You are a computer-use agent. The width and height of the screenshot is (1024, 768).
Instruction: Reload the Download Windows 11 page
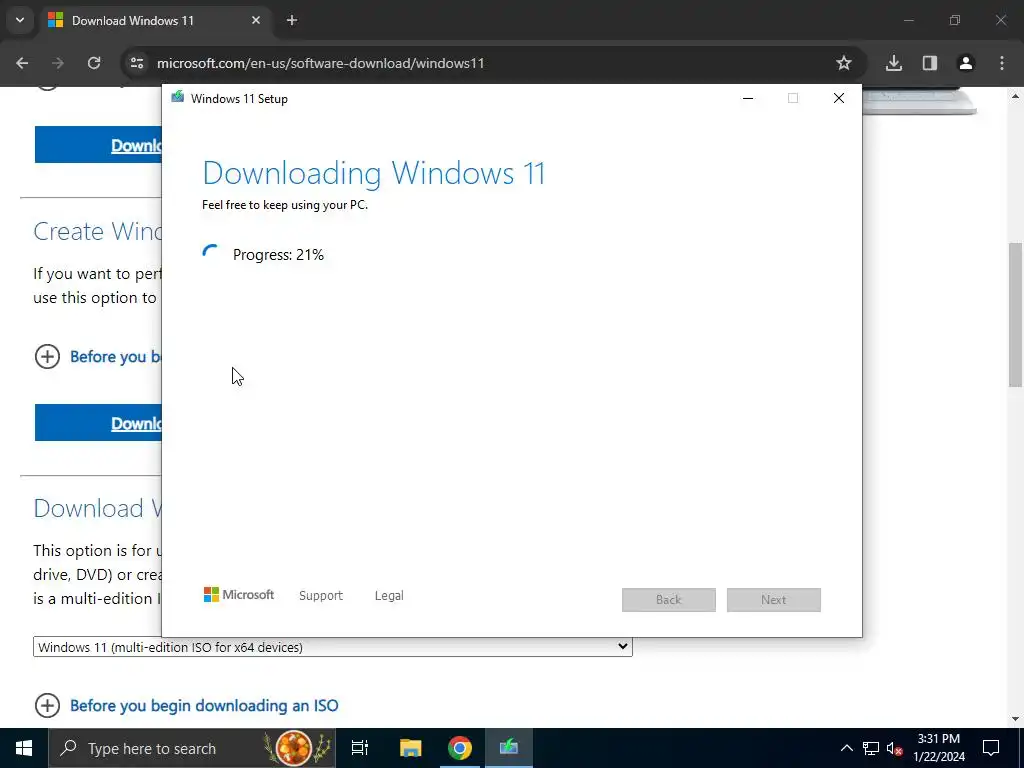94,63
